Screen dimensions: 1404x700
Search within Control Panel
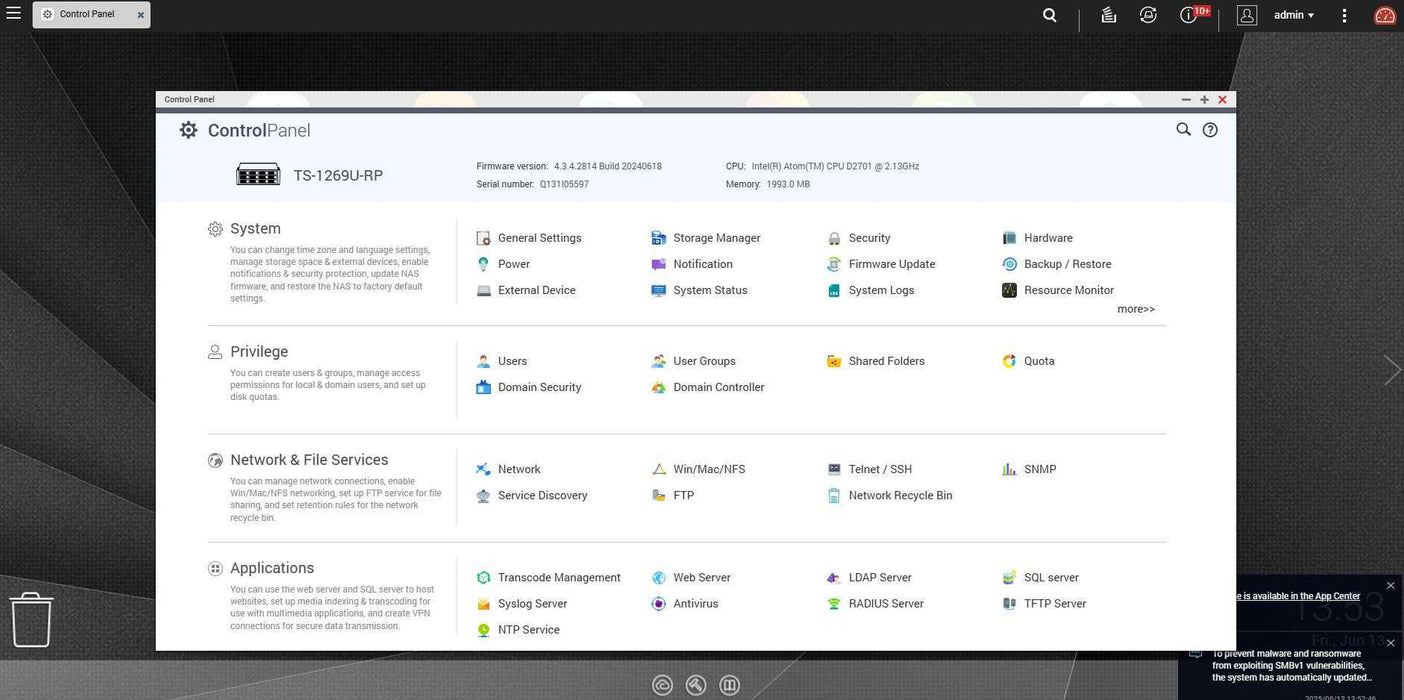(1183, 129)
